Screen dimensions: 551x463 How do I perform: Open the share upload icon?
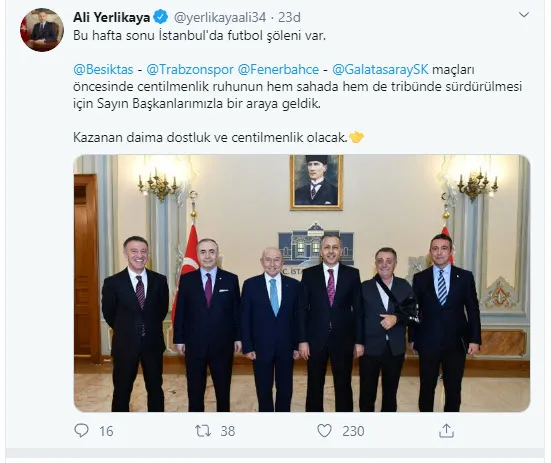tap(446, 431)
